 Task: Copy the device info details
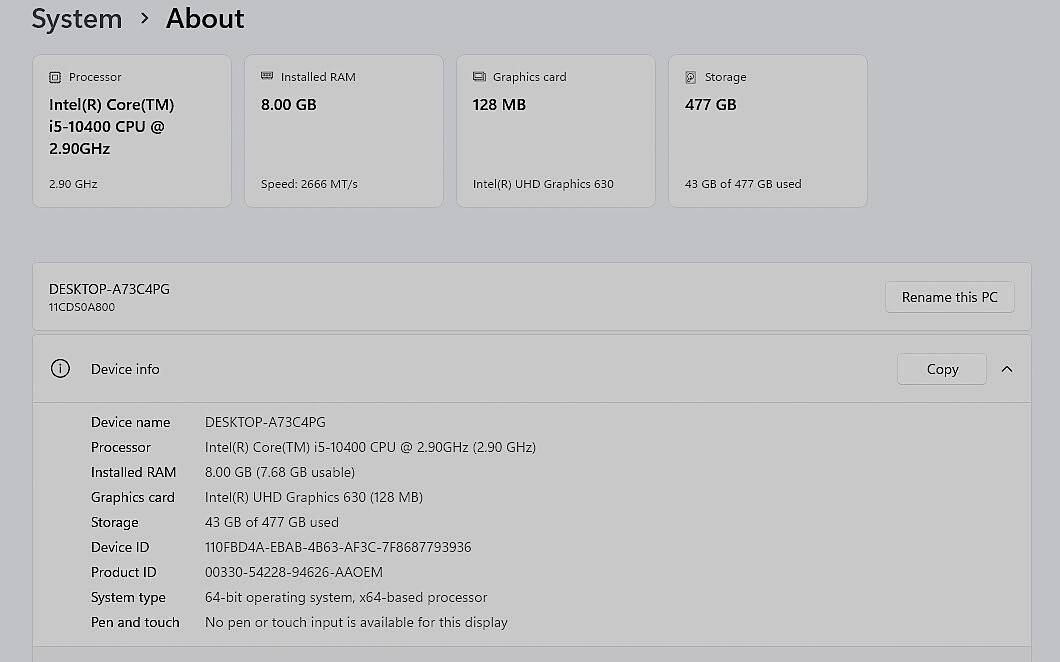pyautogui.click(x=942, y=369)
